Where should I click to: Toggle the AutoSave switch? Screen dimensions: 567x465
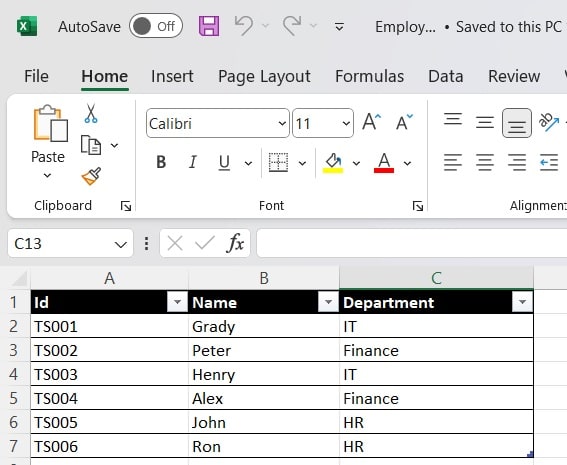[156, 26]
